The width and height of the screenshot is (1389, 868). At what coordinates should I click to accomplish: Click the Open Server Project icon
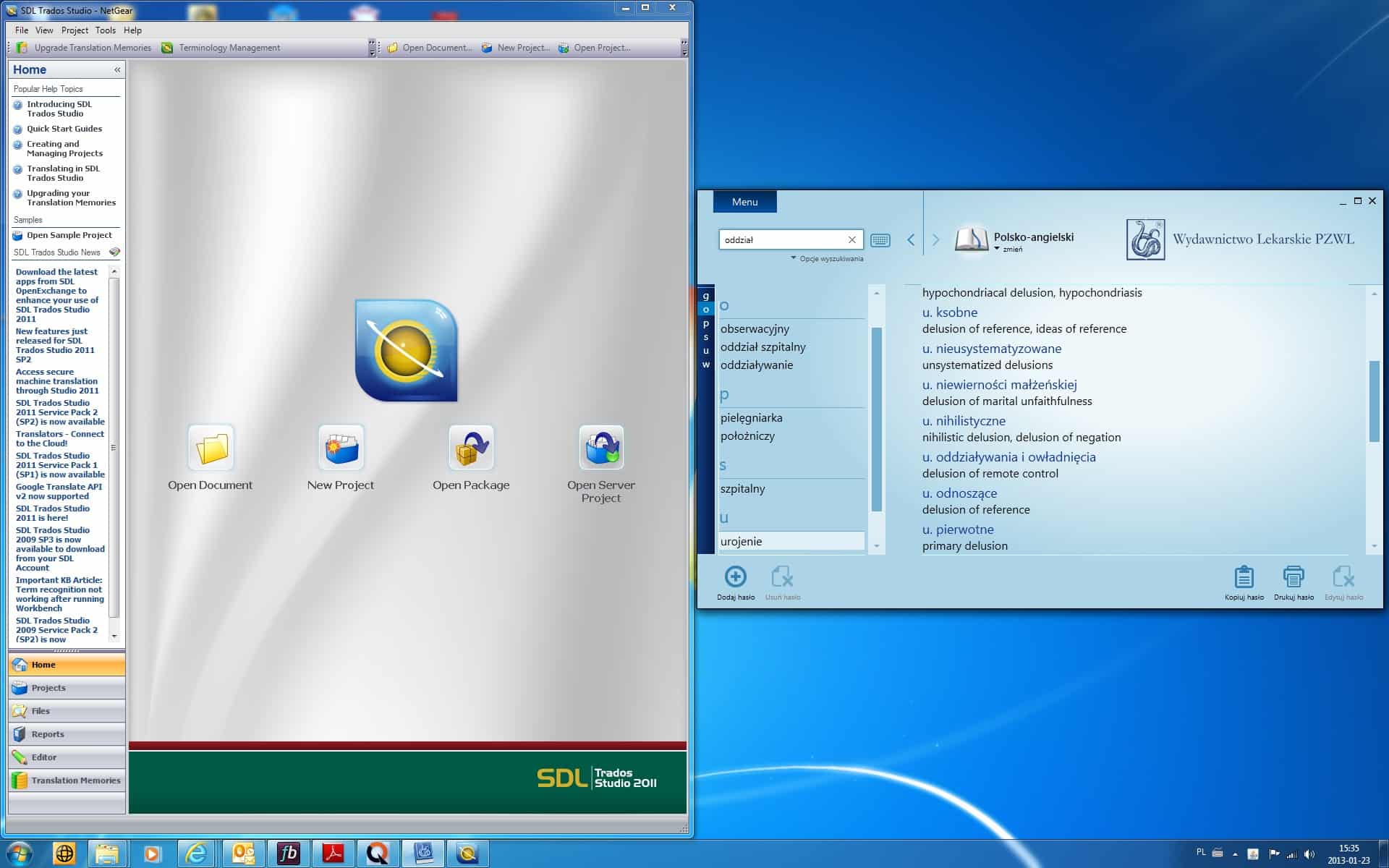pos(601,447)
